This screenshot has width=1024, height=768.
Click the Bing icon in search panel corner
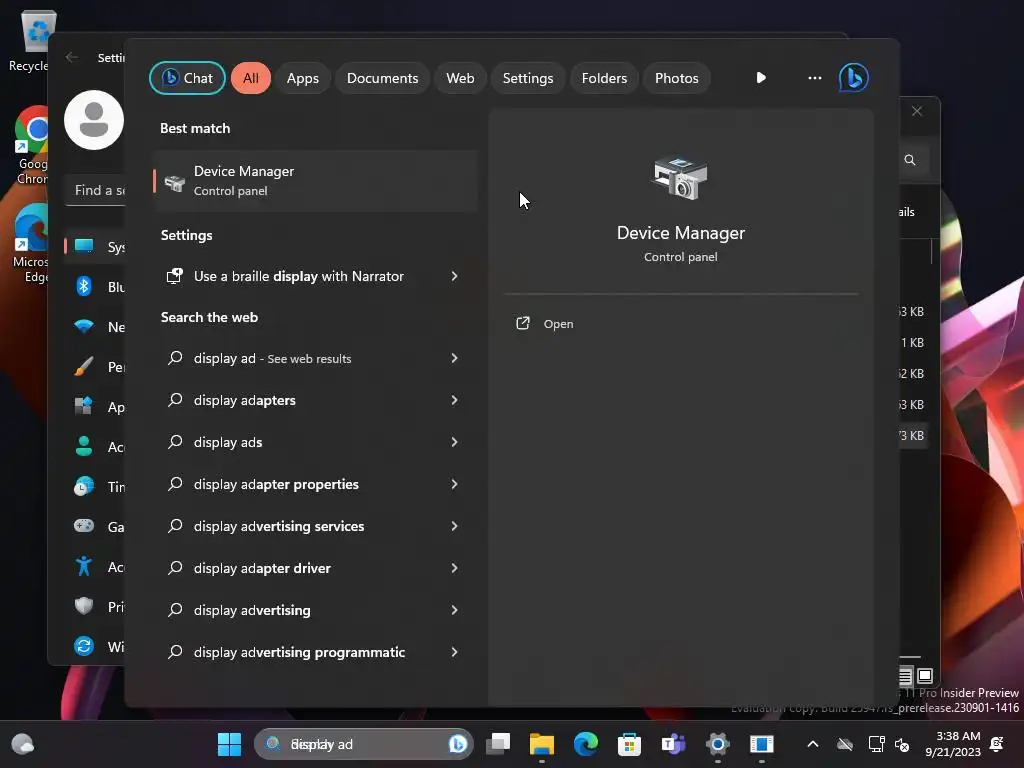click(x=854, y=78)
